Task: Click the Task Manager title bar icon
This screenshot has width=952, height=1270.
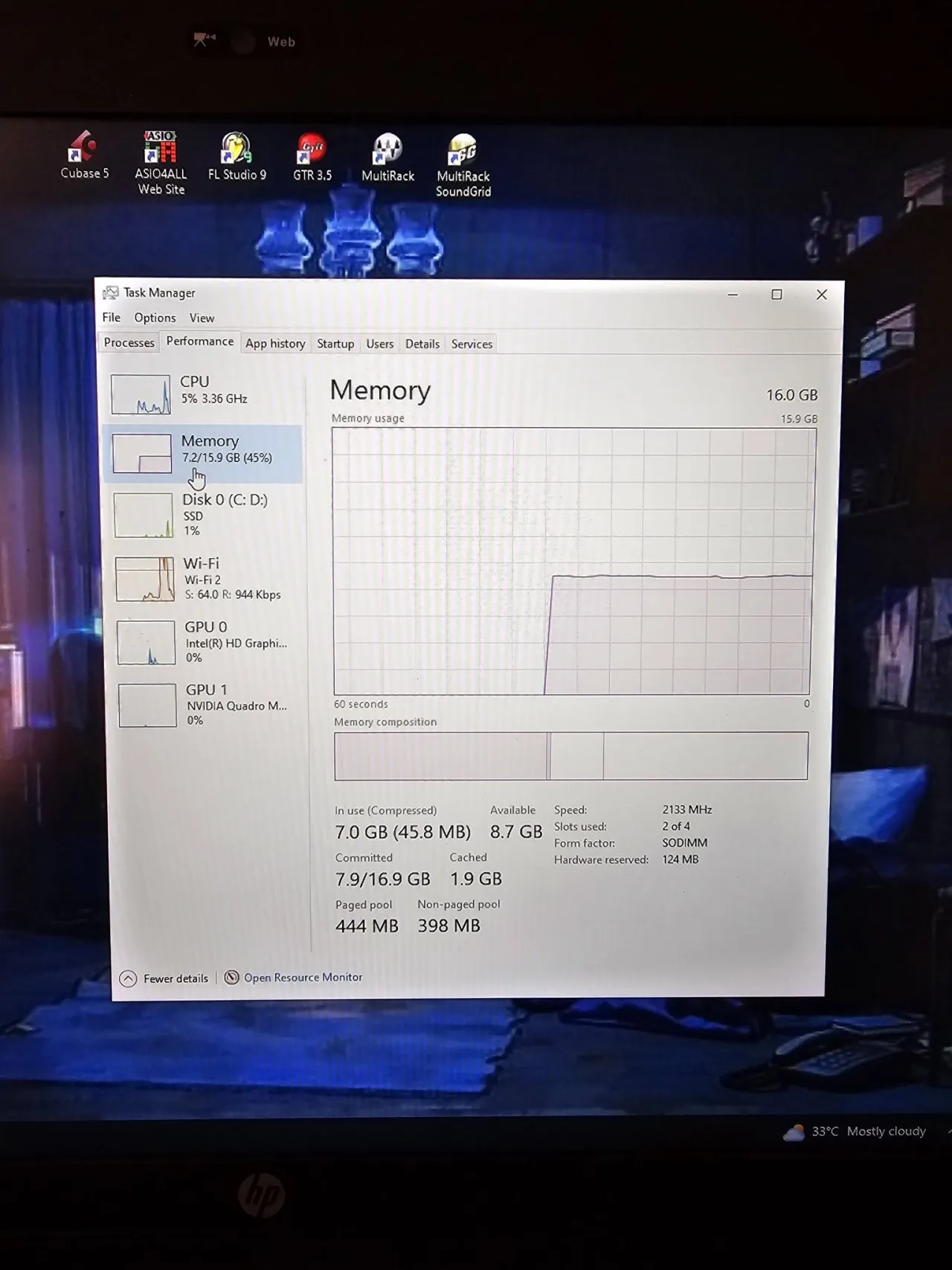Action: click(110, 292)
